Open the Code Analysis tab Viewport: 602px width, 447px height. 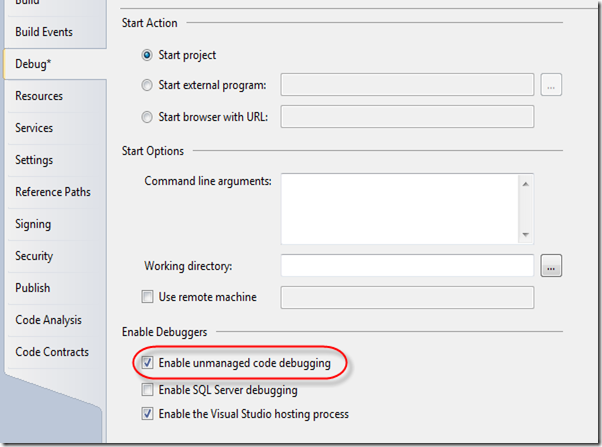[47, 320]
